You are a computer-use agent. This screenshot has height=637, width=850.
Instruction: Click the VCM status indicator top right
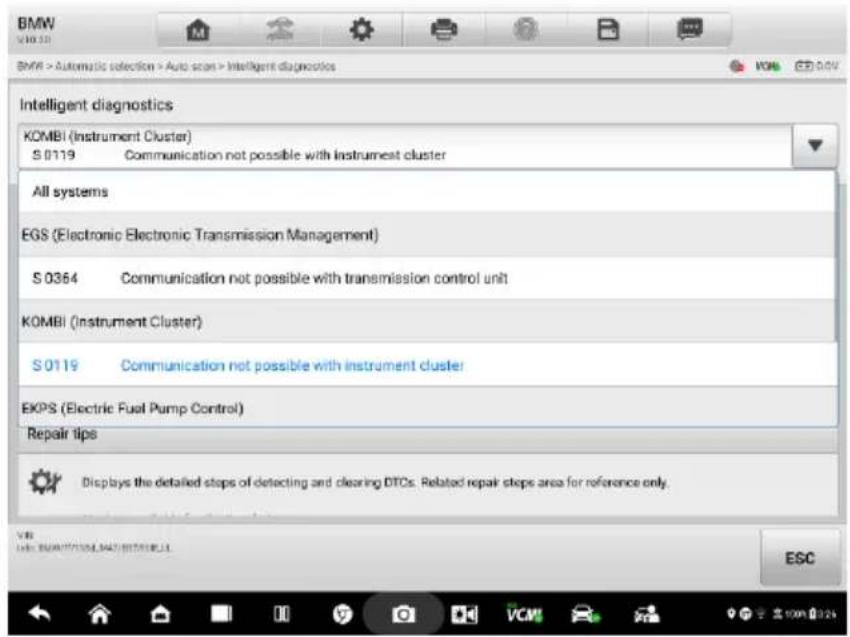768,66
